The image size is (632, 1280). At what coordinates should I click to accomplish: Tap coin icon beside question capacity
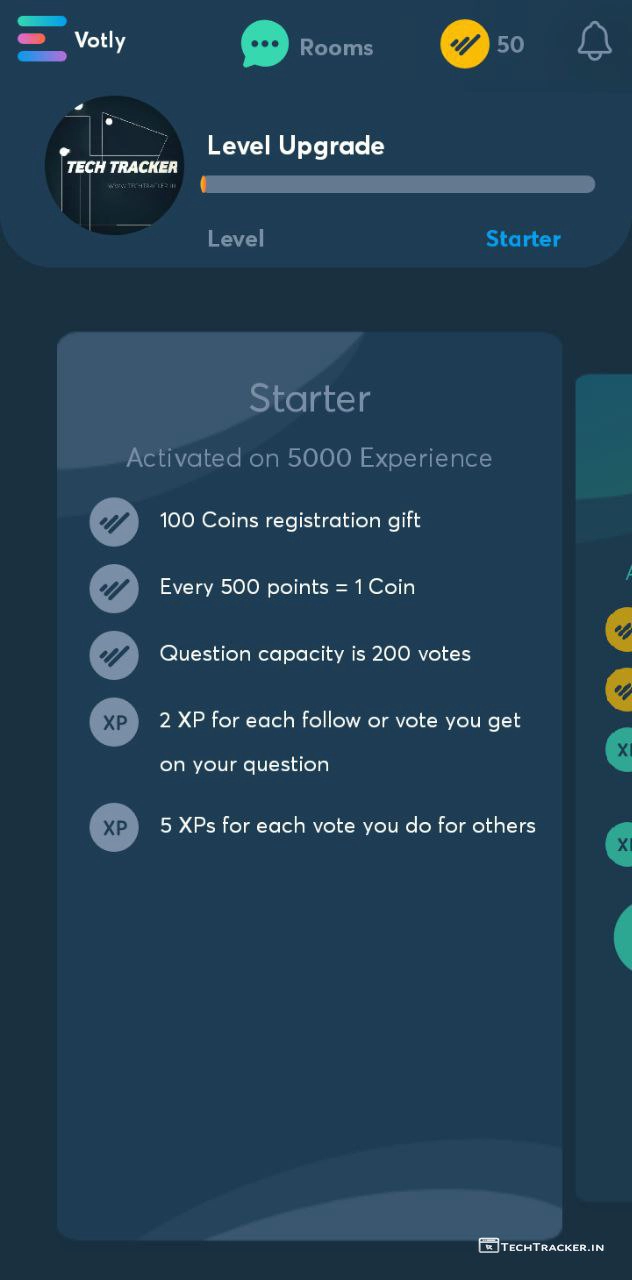(114, 655)
